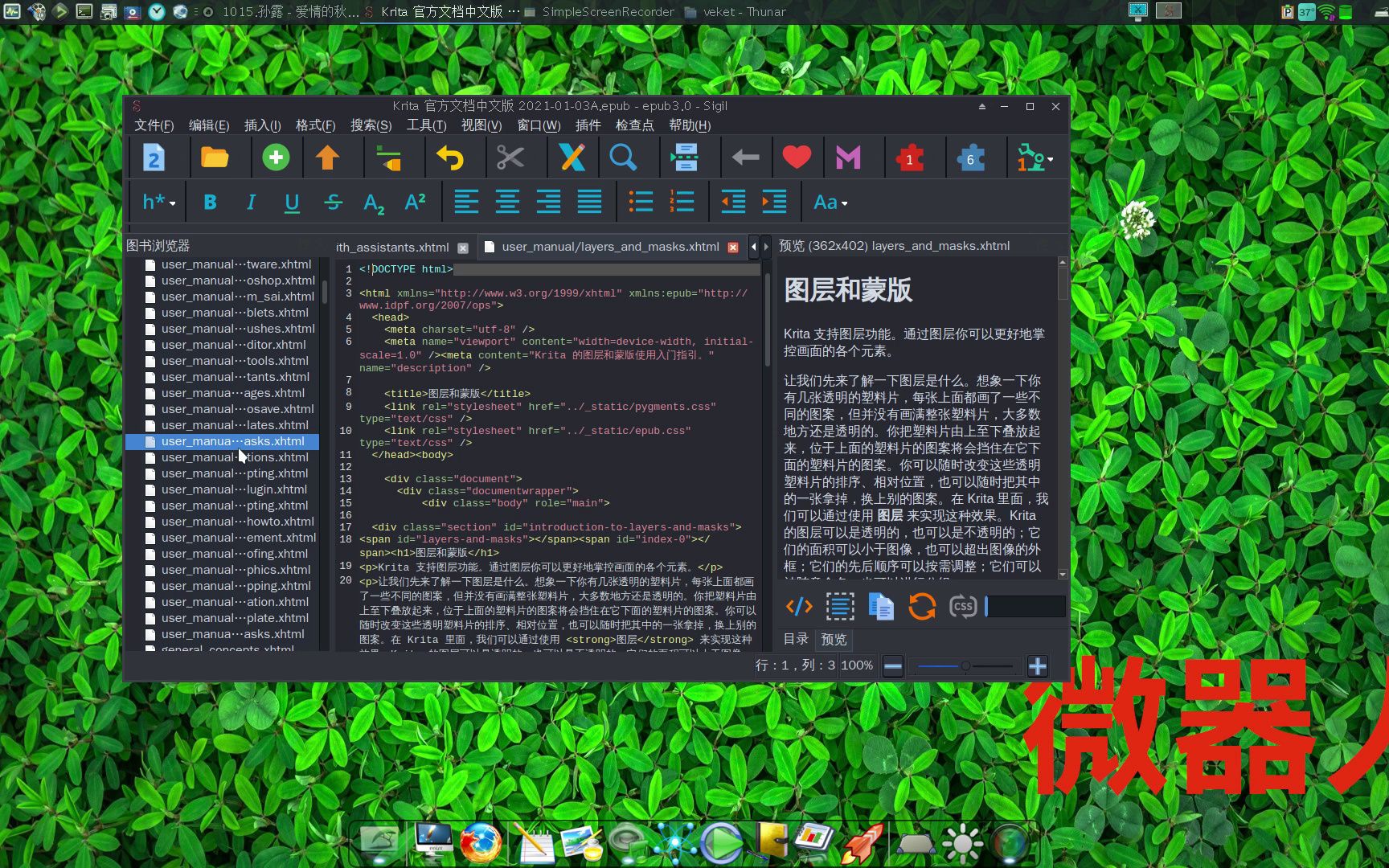
Task: Click the Select All icon in preview
Action: (x=840, y=606)
